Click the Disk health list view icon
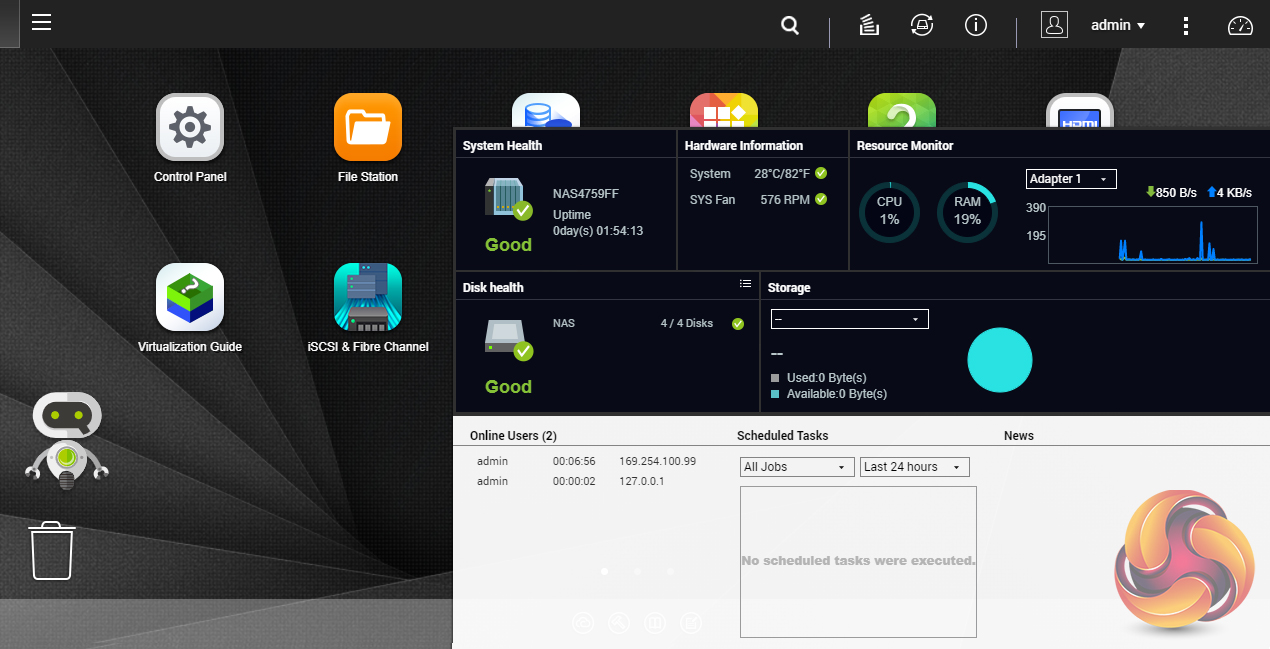1270x649 pixels. click(745, 284)
